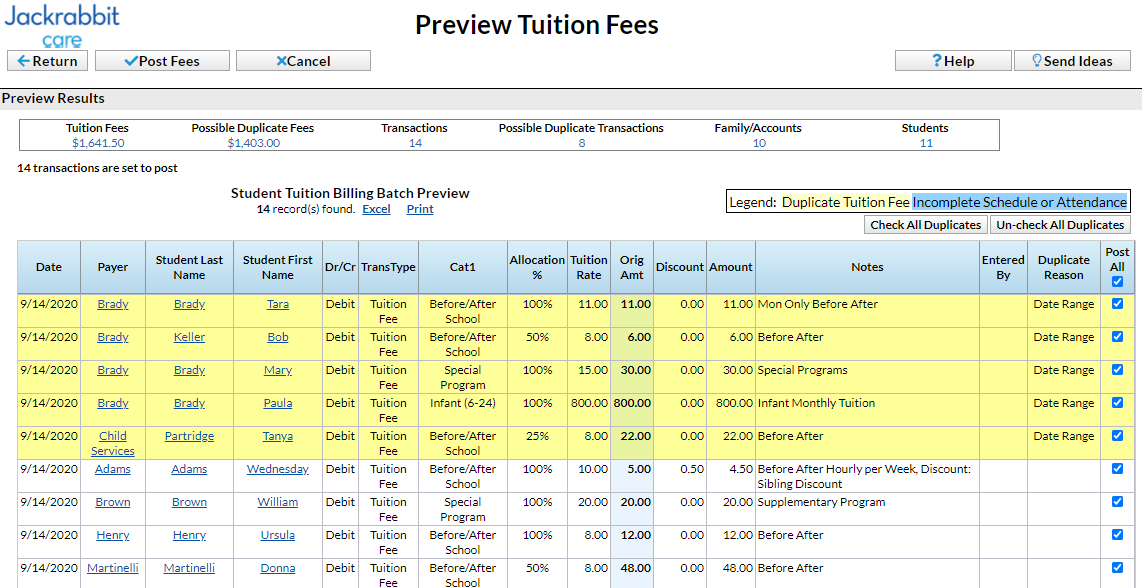Open Tuition Fees total $1,641.50
The image size is (1142, 588).
[x=98, y=143]
